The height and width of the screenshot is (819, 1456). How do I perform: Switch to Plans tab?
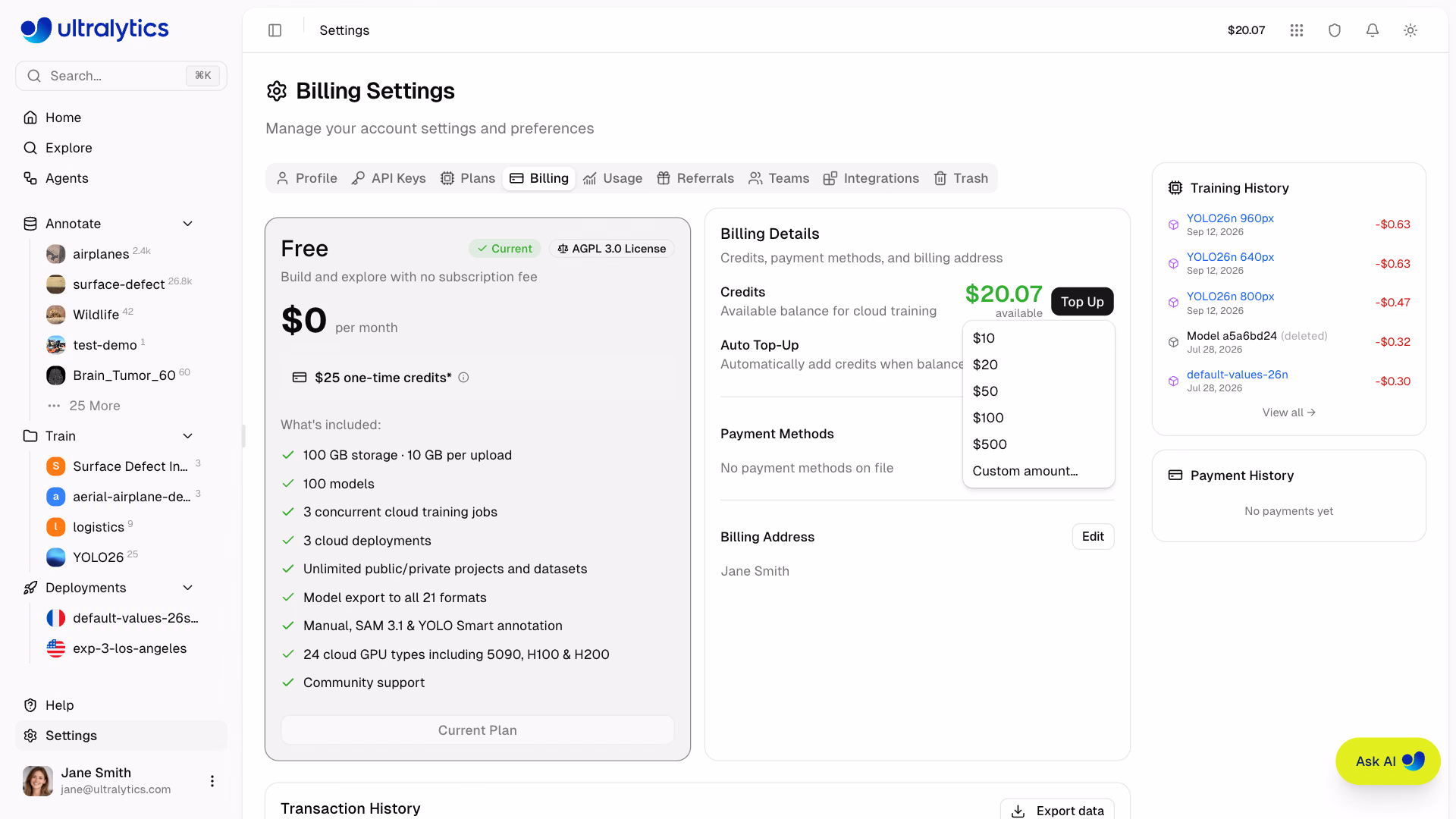468,178
